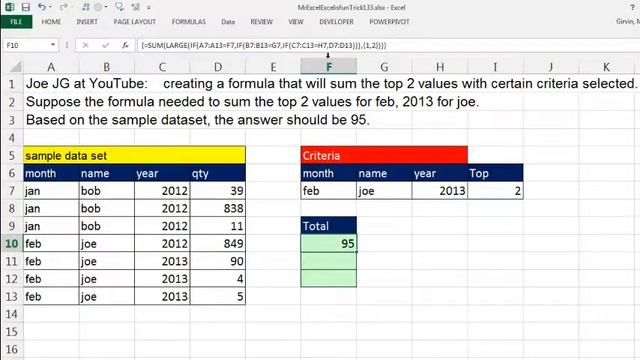Image resolution: width=640 pixels, height=360 pixels.
Task: Click the Cancel X icon in formula bar
Action: point(85,45)
